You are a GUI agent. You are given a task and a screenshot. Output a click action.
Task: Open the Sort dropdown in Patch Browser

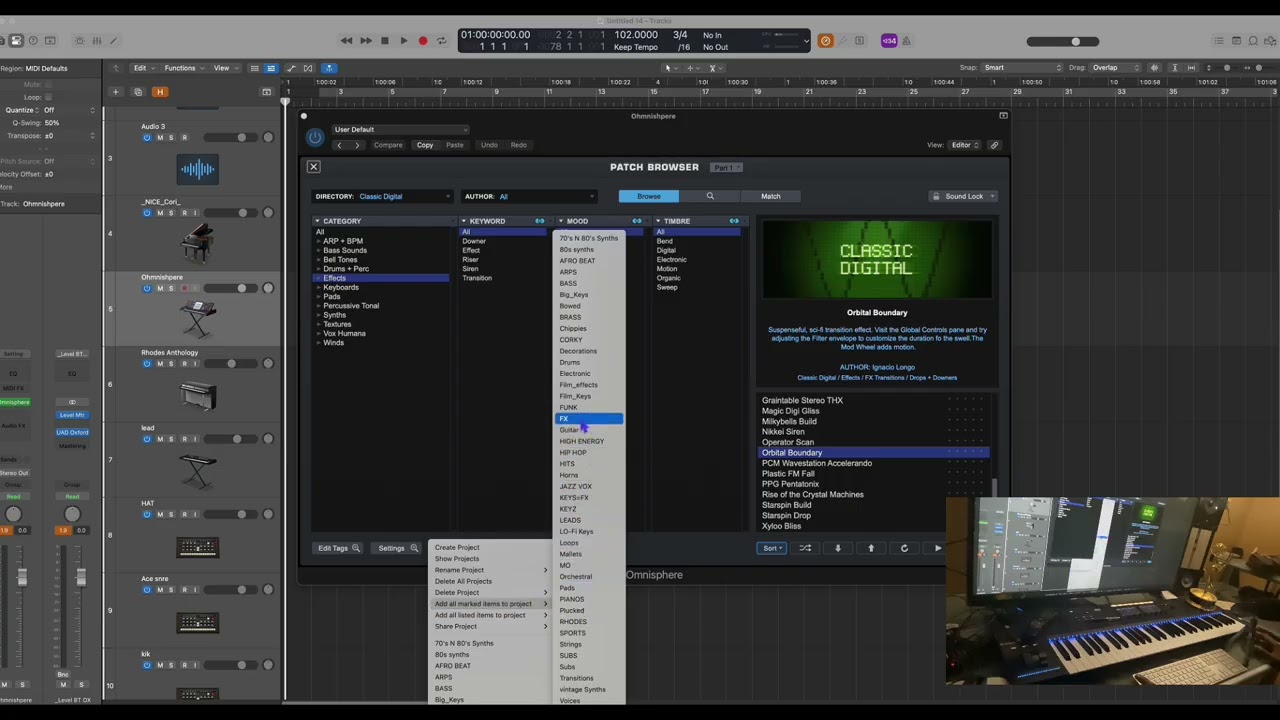click(772, 548)
